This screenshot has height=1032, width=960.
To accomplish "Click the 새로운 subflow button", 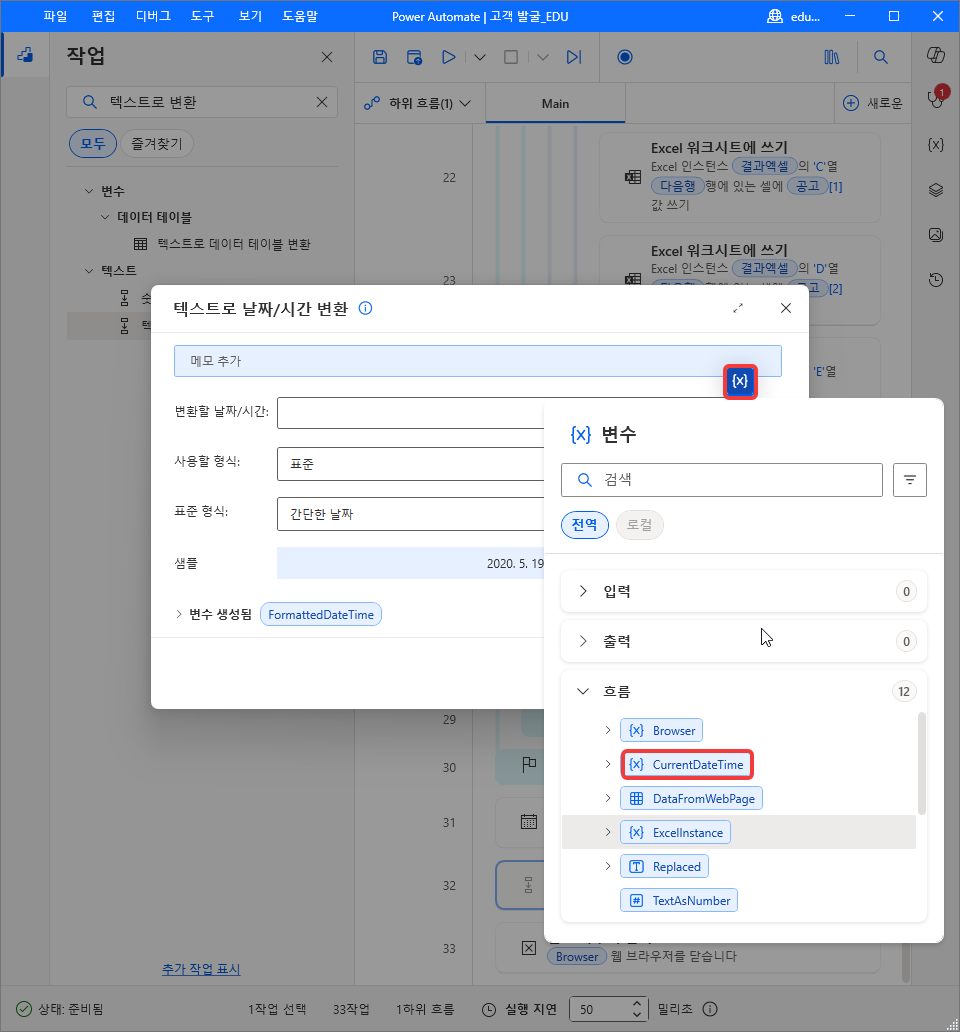I will 873,103.
